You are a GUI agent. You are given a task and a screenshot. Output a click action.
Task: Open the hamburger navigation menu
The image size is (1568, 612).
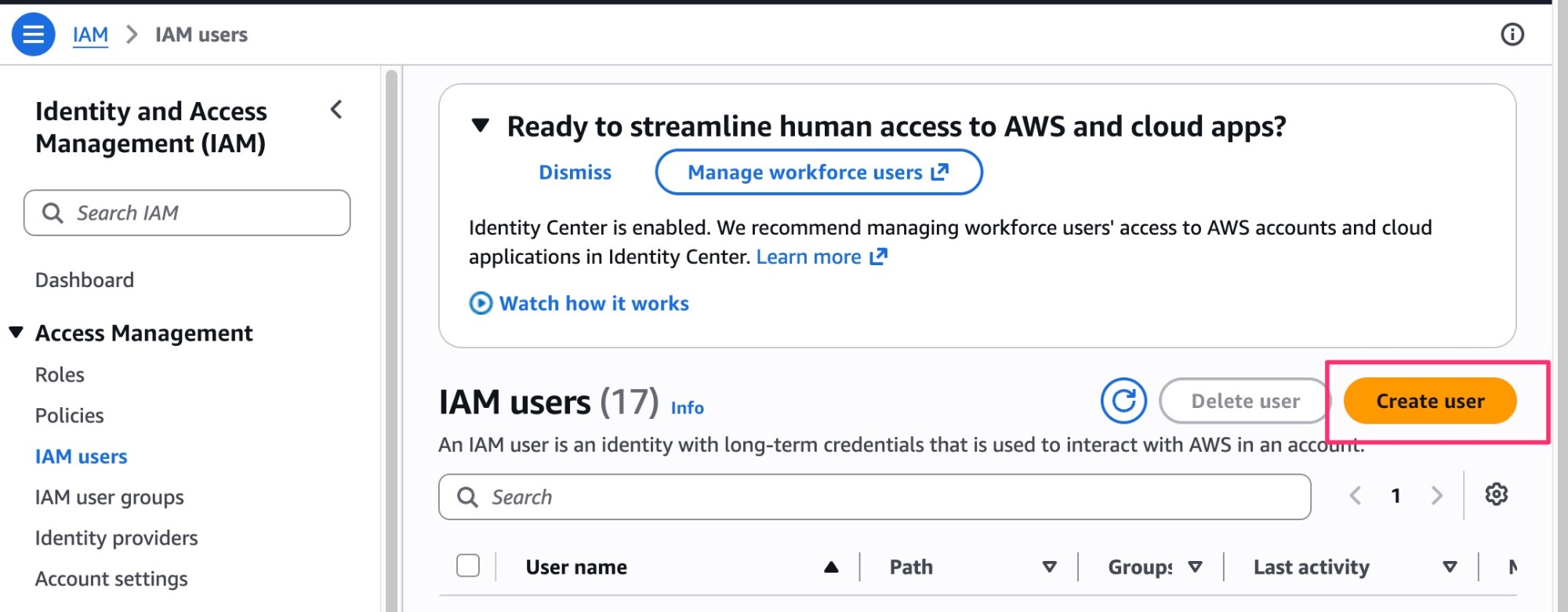(33, 35)
